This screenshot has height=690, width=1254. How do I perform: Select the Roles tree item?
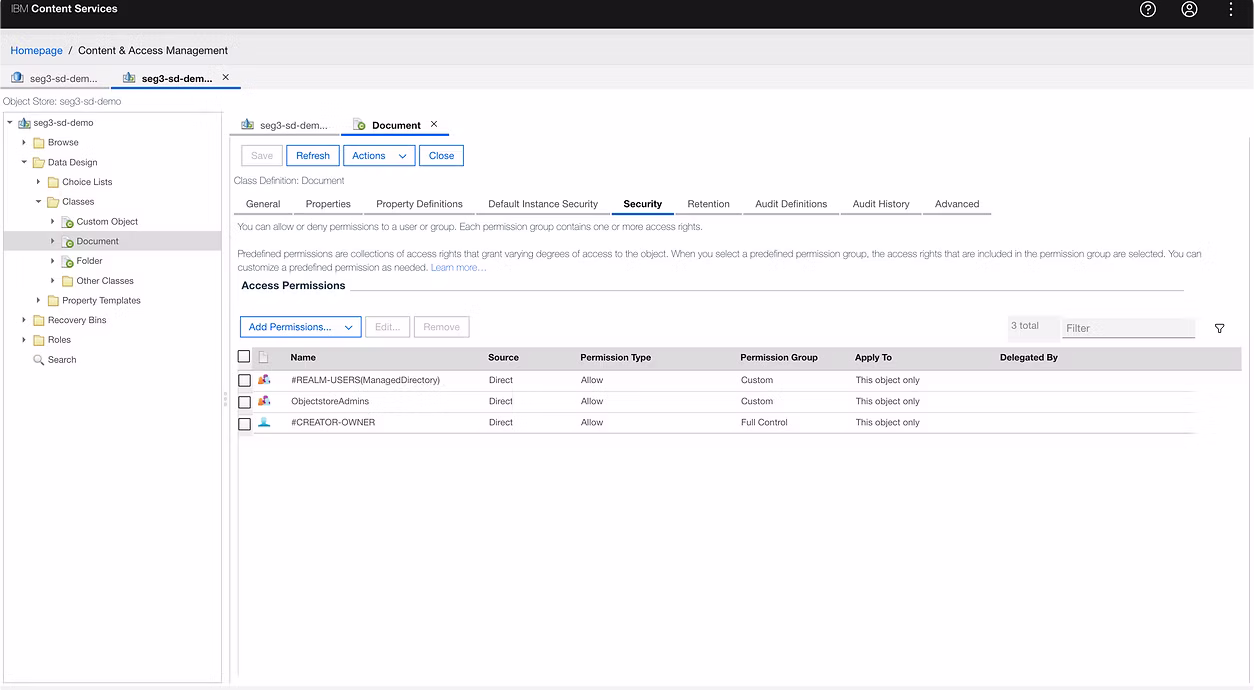[59, 340]
